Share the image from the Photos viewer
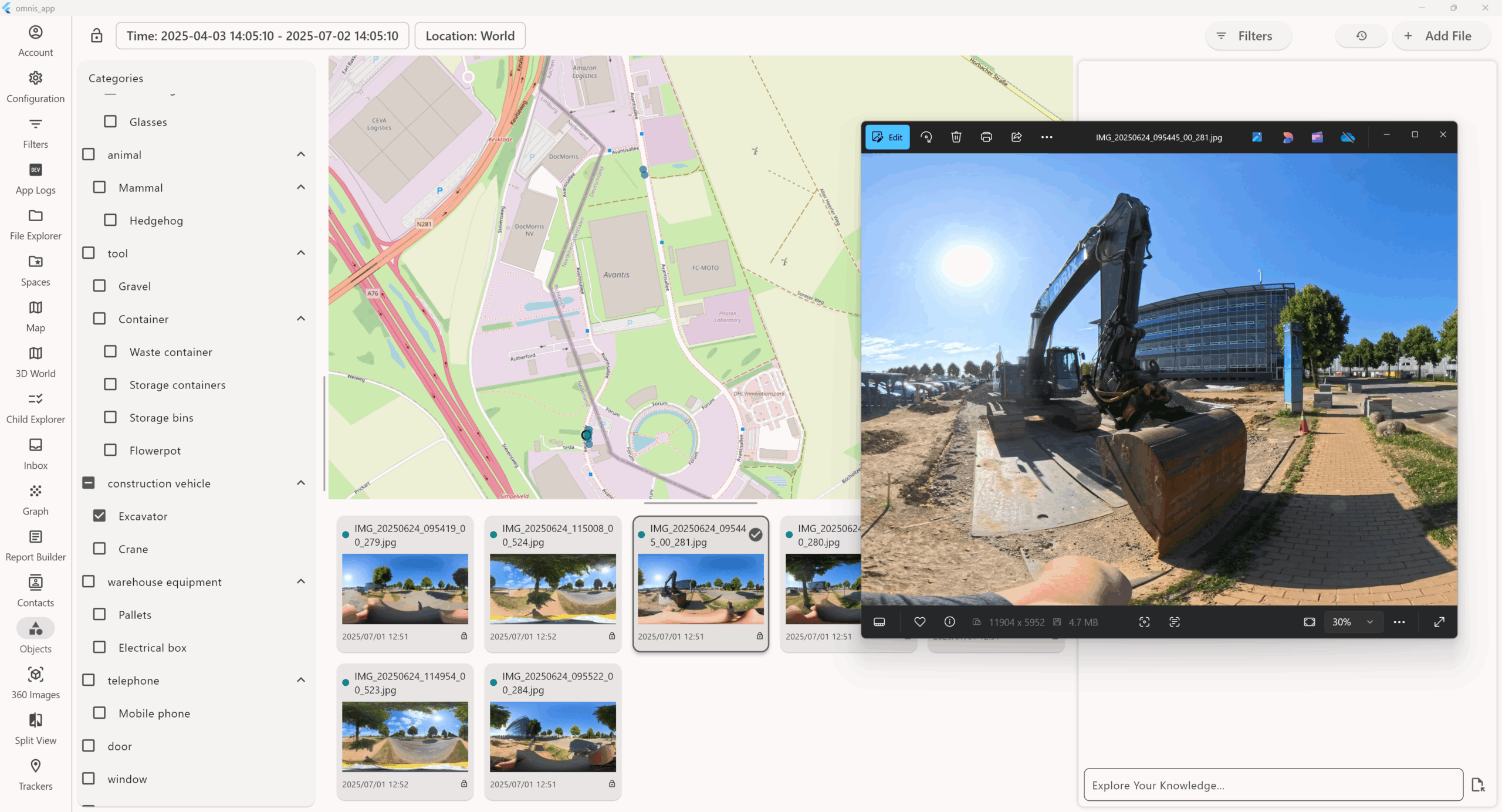The height and width of the screenshot is (812, 1502). click(x=1017, y=137)
